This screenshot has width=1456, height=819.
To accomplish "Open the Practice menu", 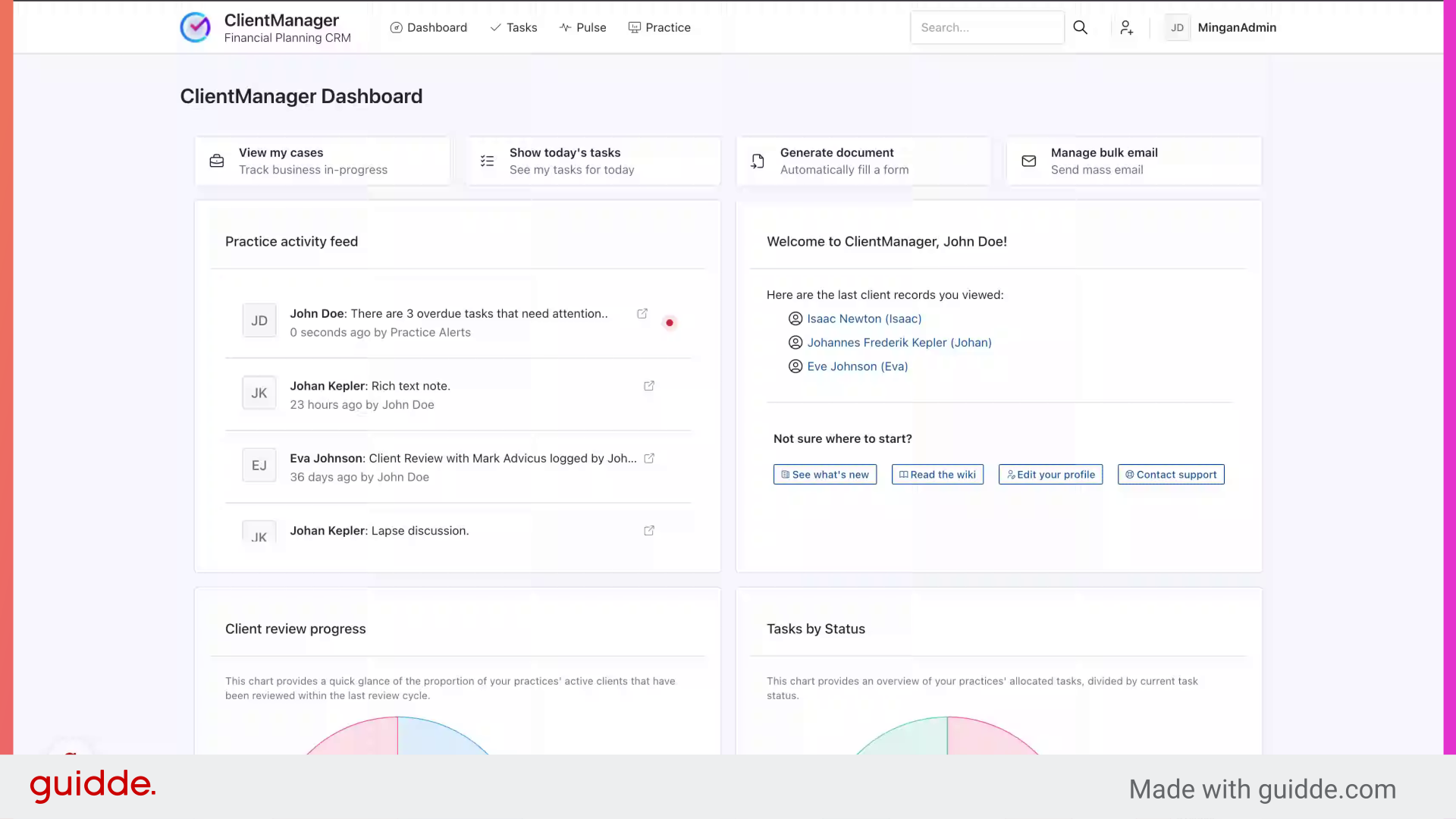I will click(659, 27).
